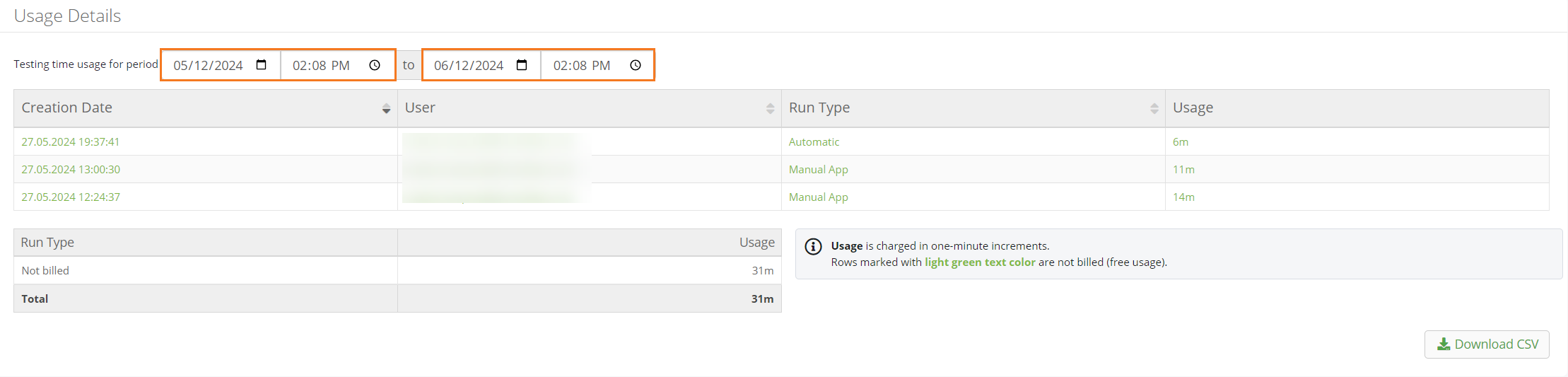Sort table by User column arrows
Image resolution: width=1568 pixels, height=377 pixels.
coord(770,108)
